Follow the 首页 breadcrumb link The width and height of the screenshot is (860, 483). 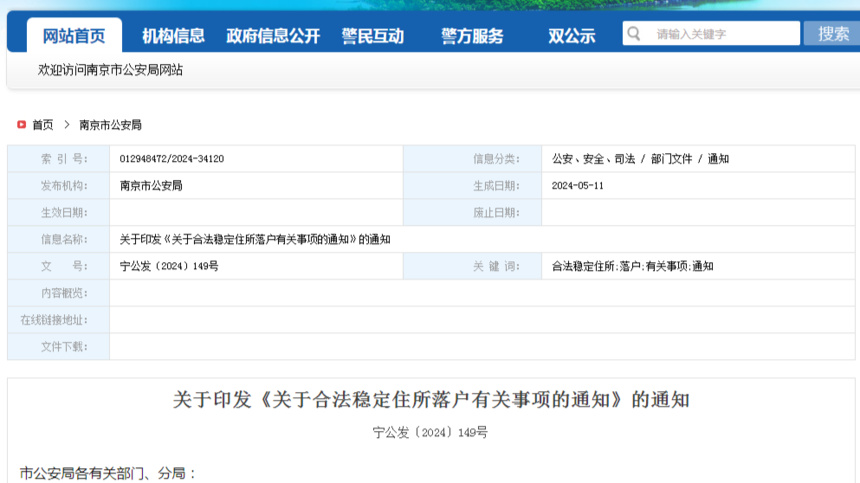[x=43, y=125]
